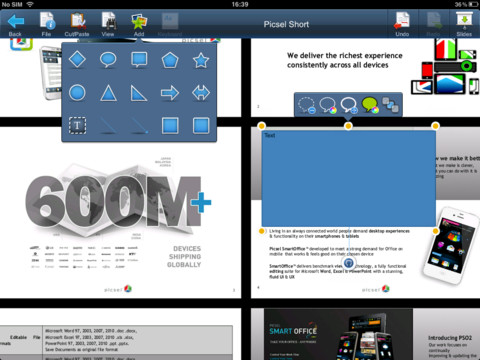Insert an oval speech bubble shape
Viewport: 480px width, 360px height.
point(108,60)
